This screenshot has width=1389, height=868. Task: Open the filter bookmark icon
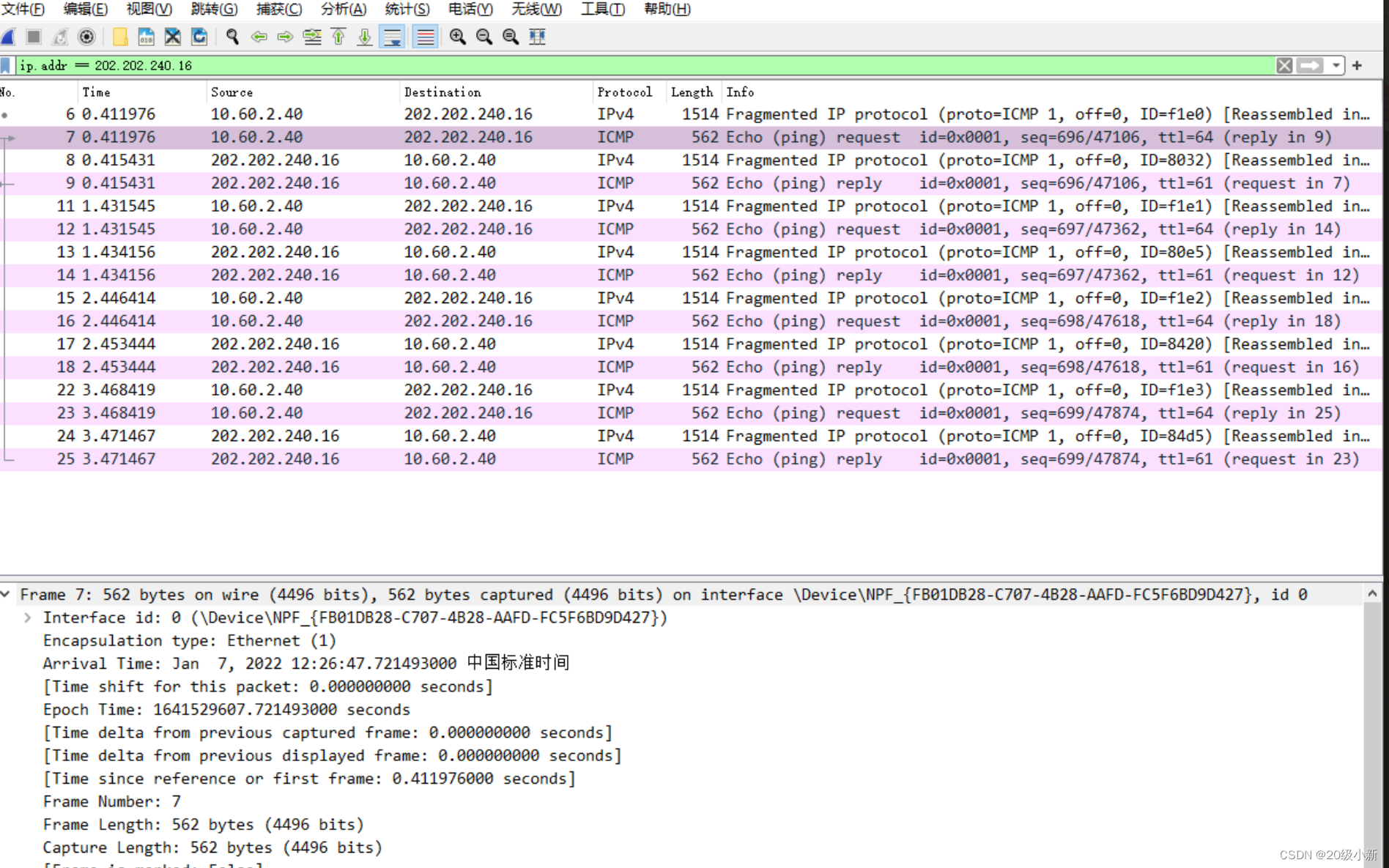6,65
